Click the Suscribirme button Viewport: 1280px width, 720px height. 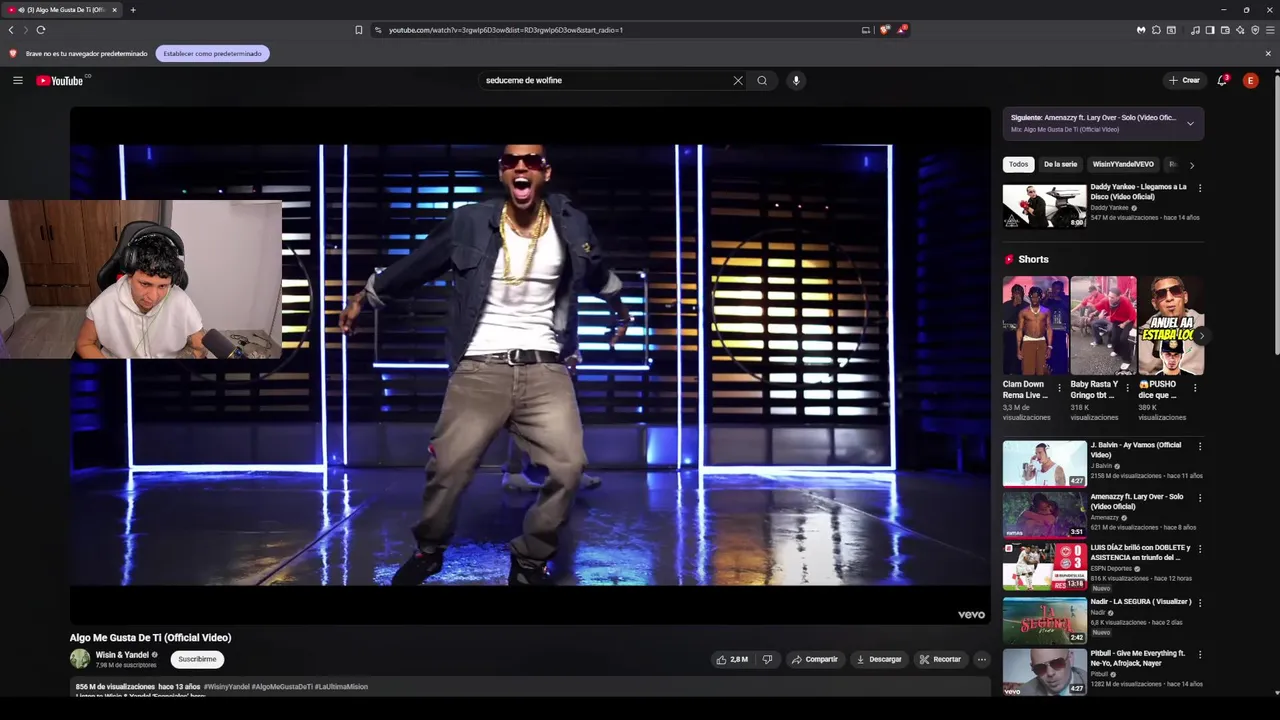click(x=197, y=659)
